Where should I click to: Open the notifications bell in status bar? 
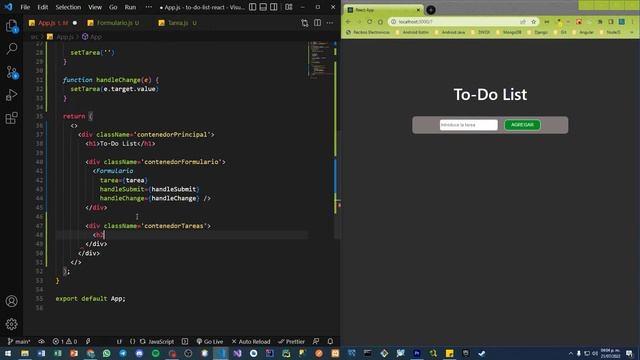330,341
